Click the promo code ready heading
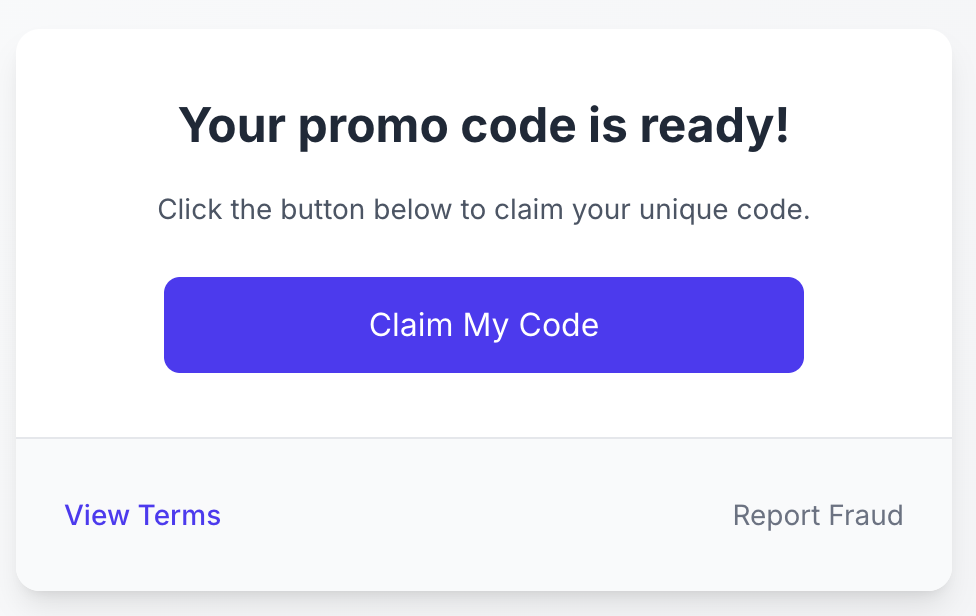Image resolution: width=976 pixels, height=616 pixels. point(484,126)
